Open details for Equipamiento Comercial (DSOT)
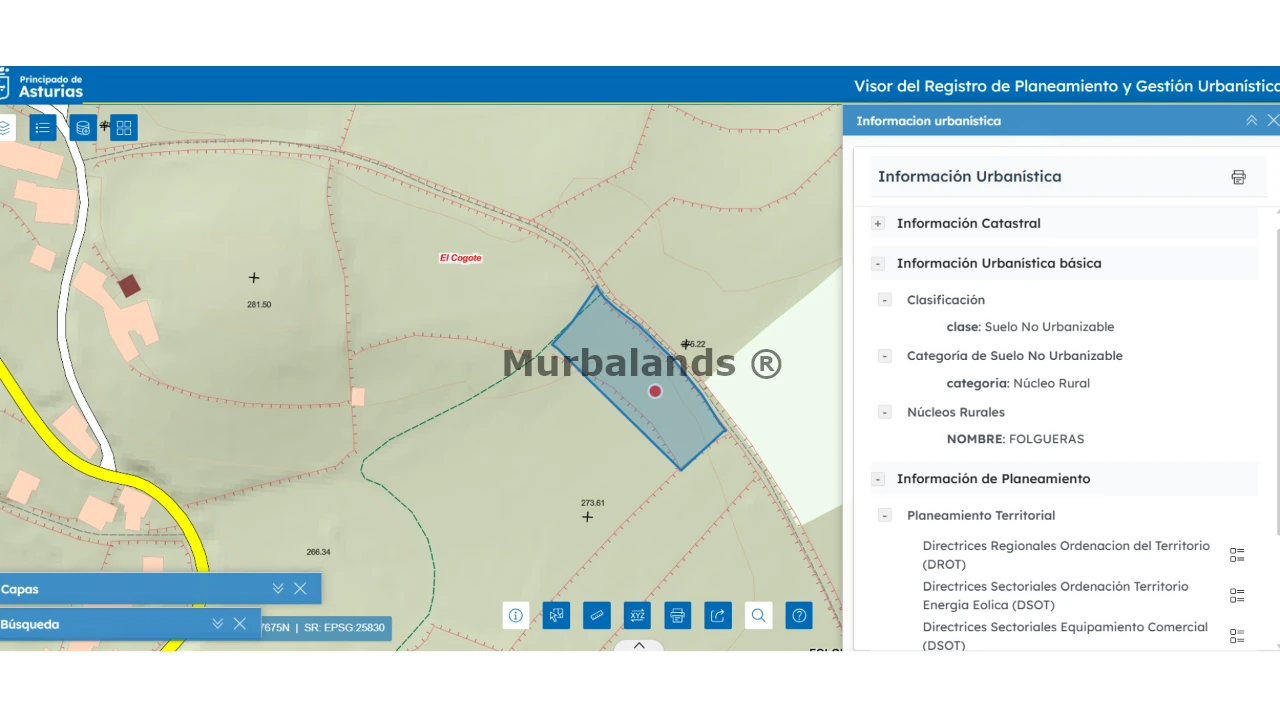 pyautogui.click(x=1237, y=636)
